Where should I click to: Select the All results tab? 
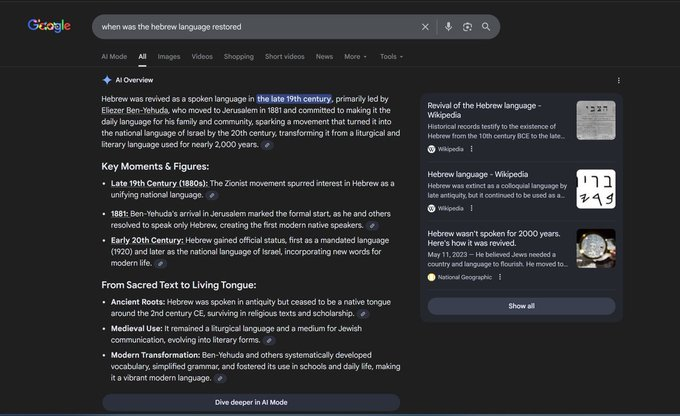(142, 56)
